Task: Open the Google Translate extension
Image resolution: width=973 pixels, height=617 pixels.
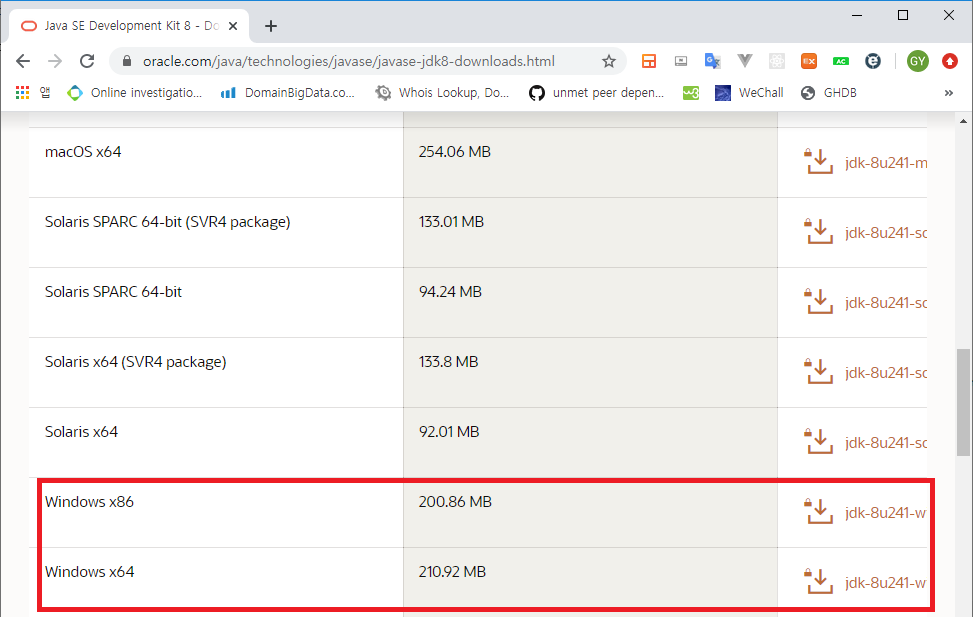Action: click(x=712, y=61)
